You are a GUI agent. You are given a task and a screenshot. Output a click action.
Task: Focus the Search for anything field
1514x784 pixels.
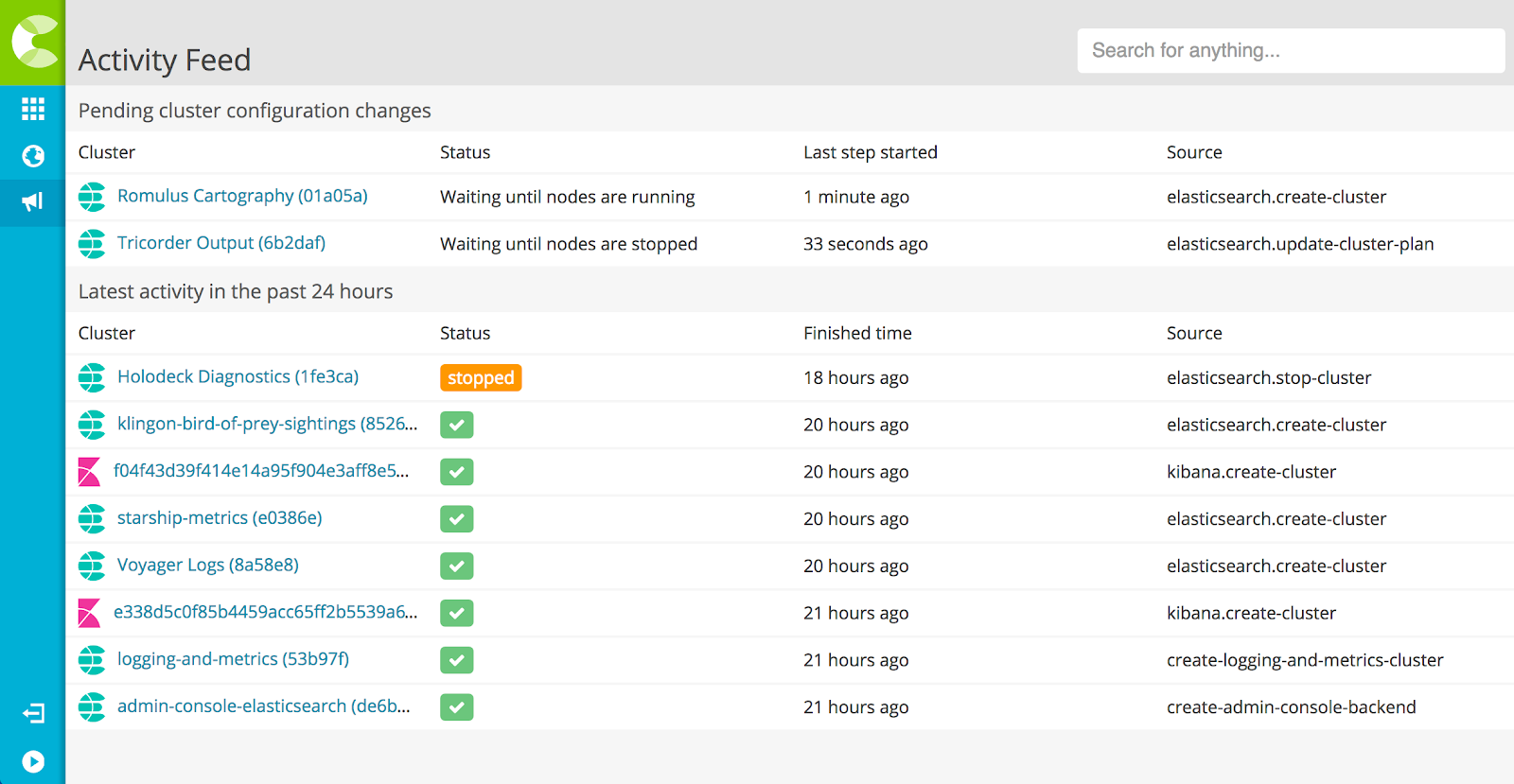tap(1291, 50)
